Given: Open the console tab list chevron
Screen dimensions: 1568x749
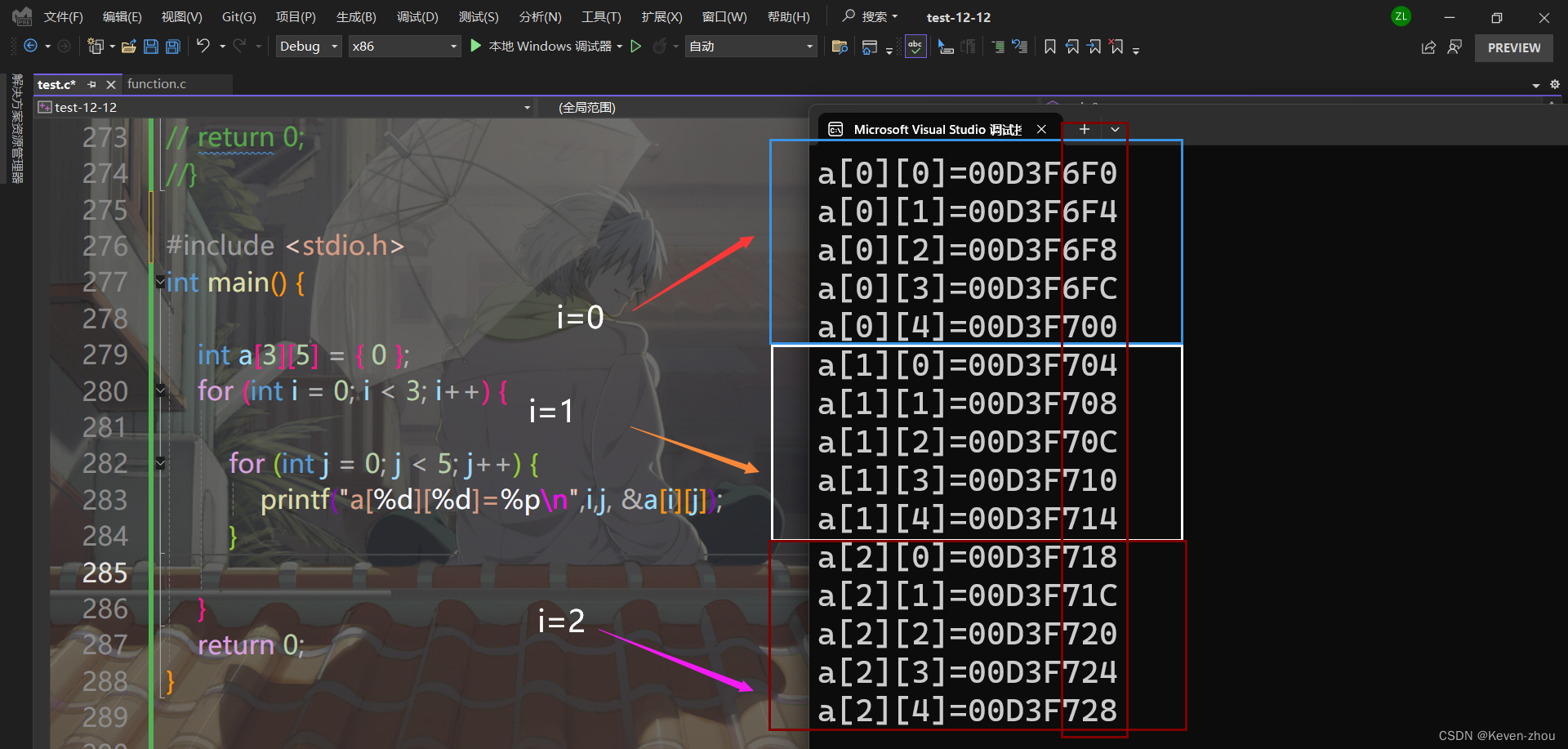Looking at the screenshot, I should point(1115,129).
